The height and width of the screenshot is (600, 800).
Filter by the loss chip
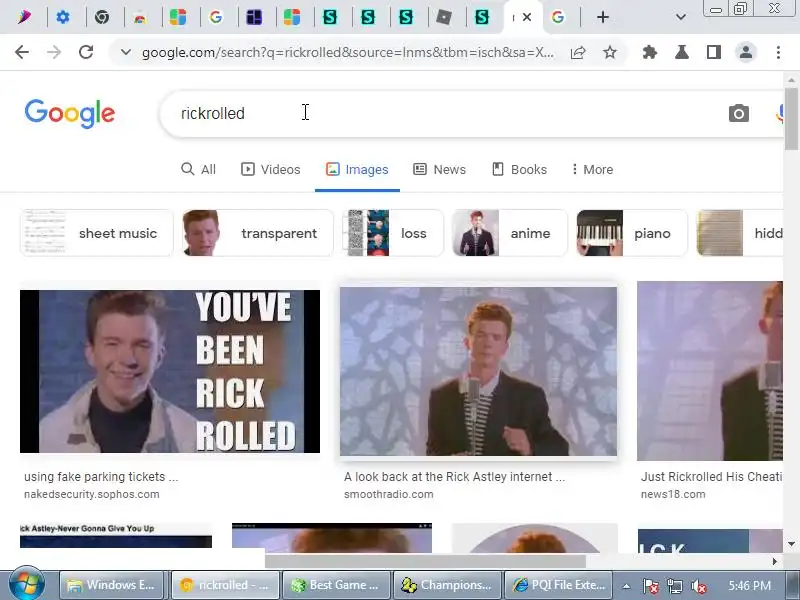[x=393, y=233]
